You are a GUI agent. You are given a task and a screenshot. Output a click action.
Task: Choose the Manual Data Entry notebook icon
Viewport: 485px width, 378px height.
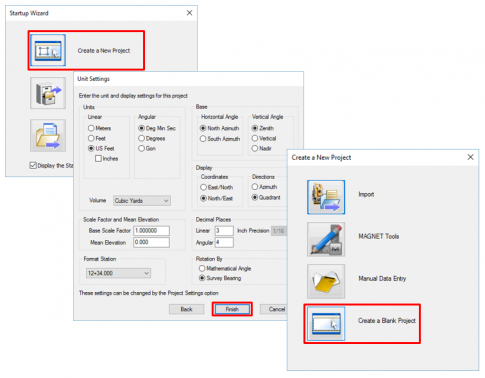pos(326,281)
